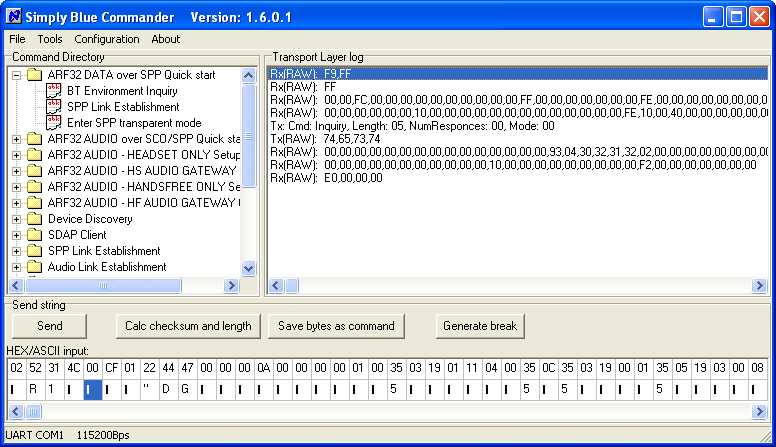Click the Command Directory horizontal scroll right arrow
Viewport: 776px width, 447px height.
(x=231, y=286)
